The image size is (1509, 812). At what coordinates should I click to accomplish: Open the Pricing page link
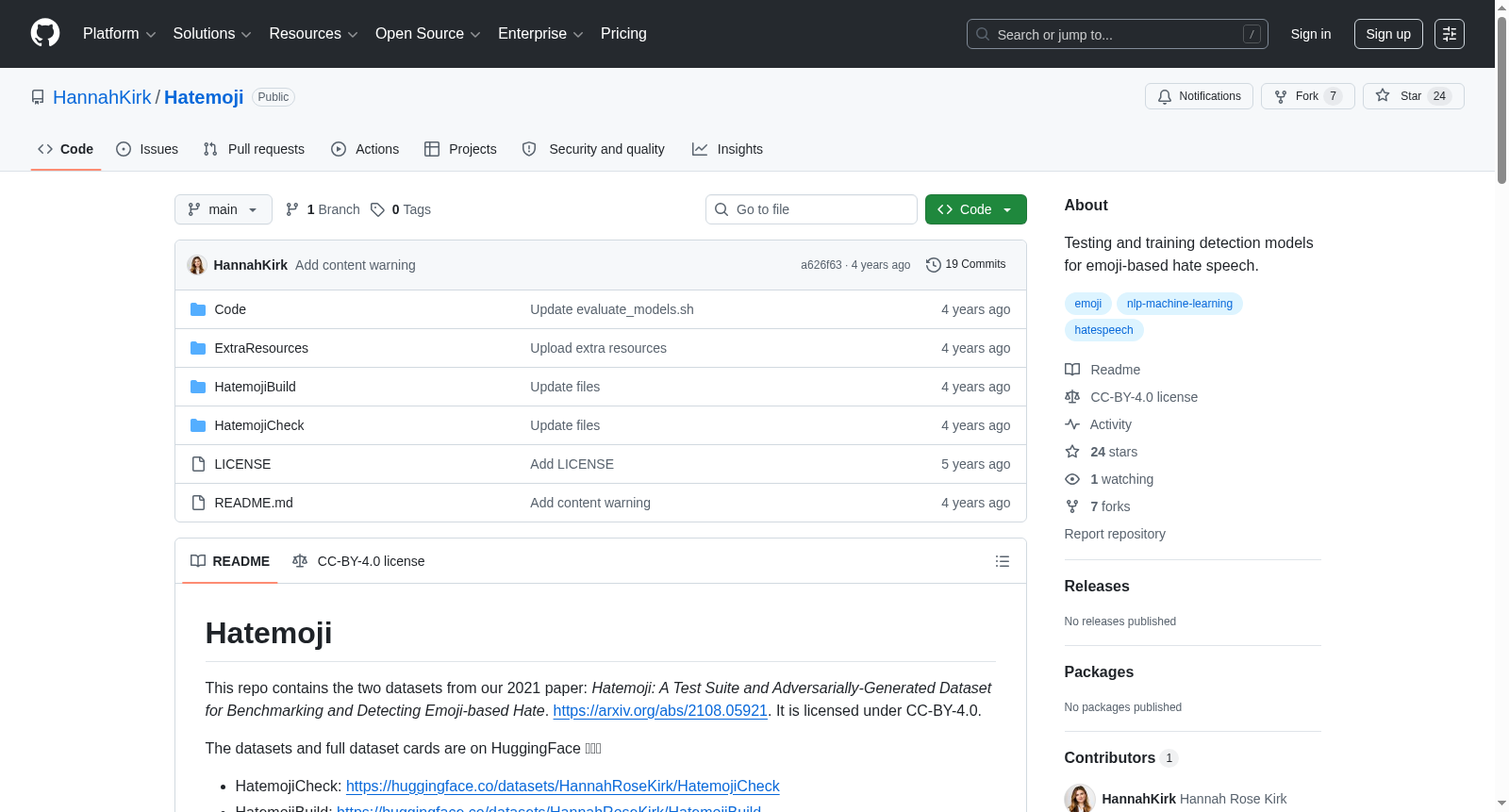click(623, 34)
